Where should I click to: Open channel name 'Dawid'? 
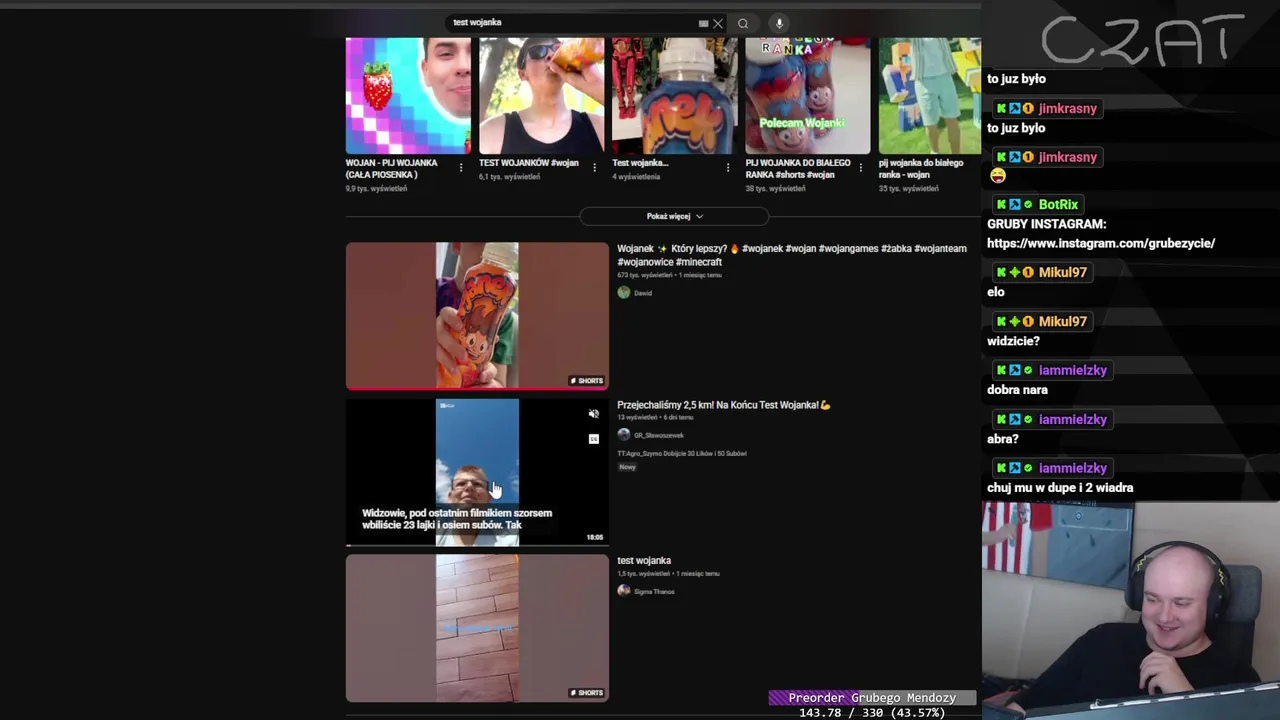643,293
